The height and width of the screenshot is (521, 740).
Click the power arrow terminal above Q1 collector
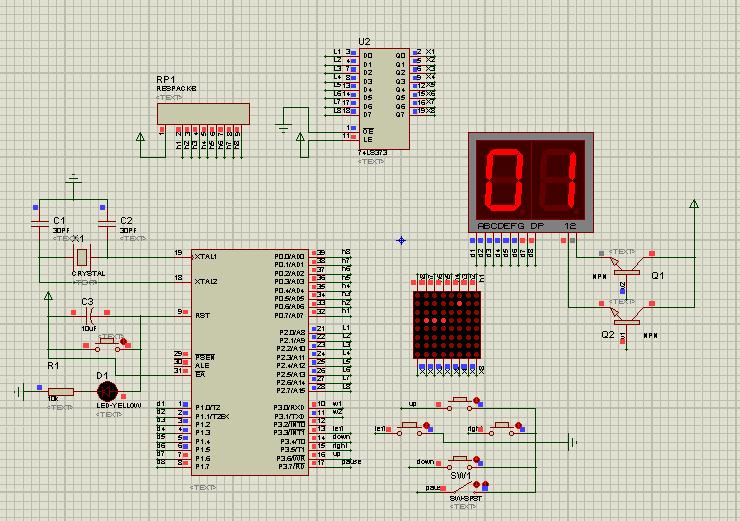(x=694, y=204)
